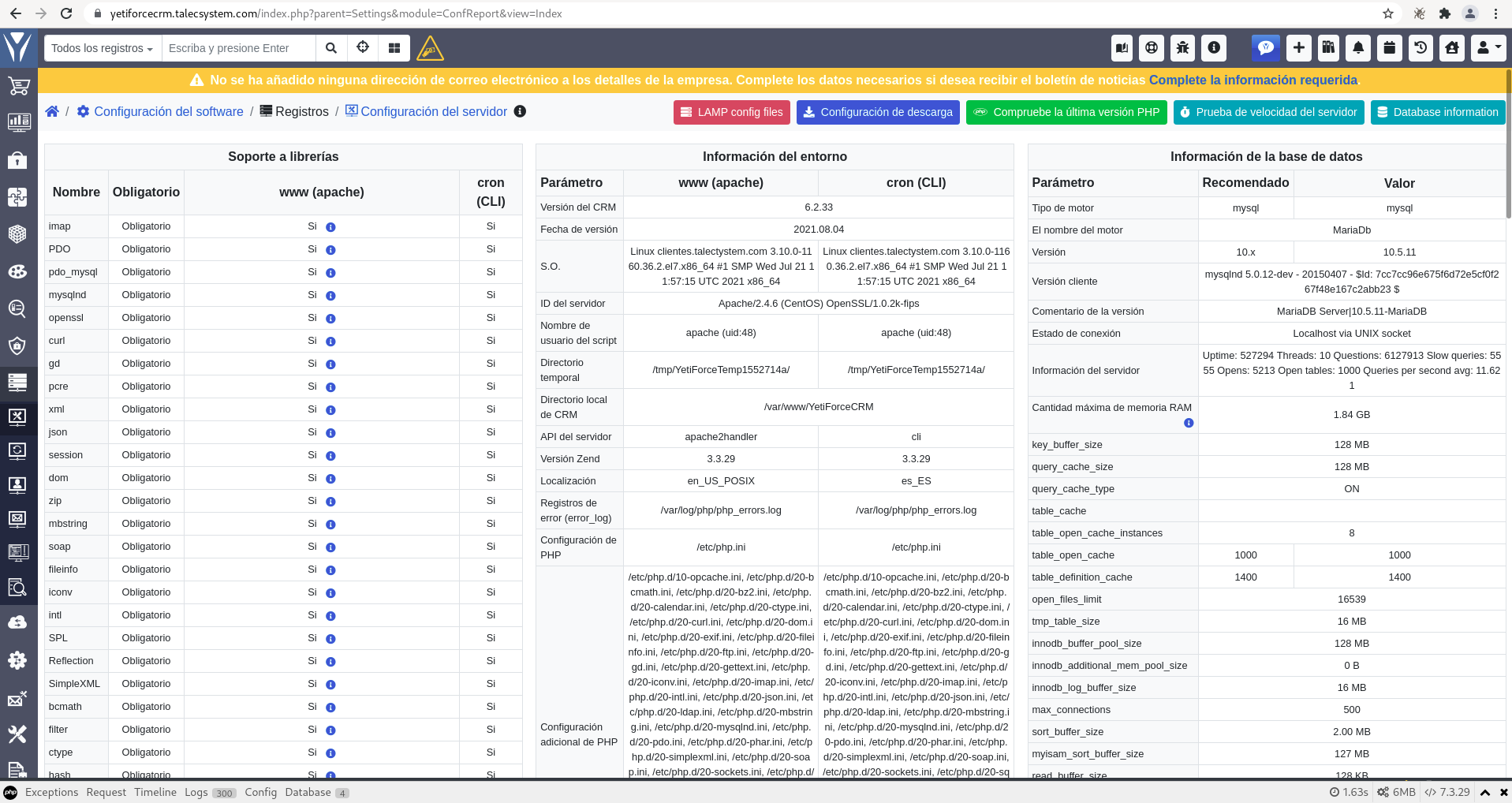Click info icon beside Cantidad máxima de memoria RAM
Screen dimensions: 1512x803
pyautogui.click(x=1189, y=423)
